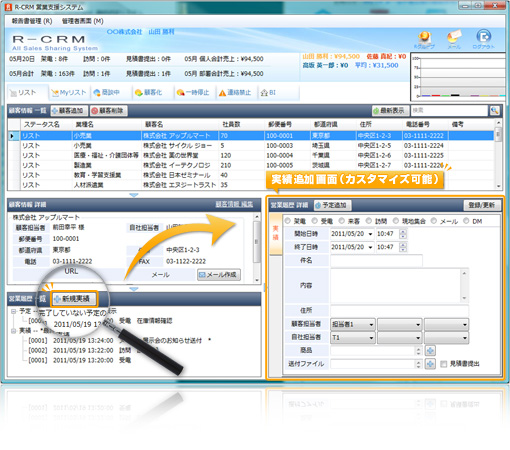The height and width of the screenshot is (450, 510).
Task: Click the 顧客追加 add customer button
Action: coord(69,110)
